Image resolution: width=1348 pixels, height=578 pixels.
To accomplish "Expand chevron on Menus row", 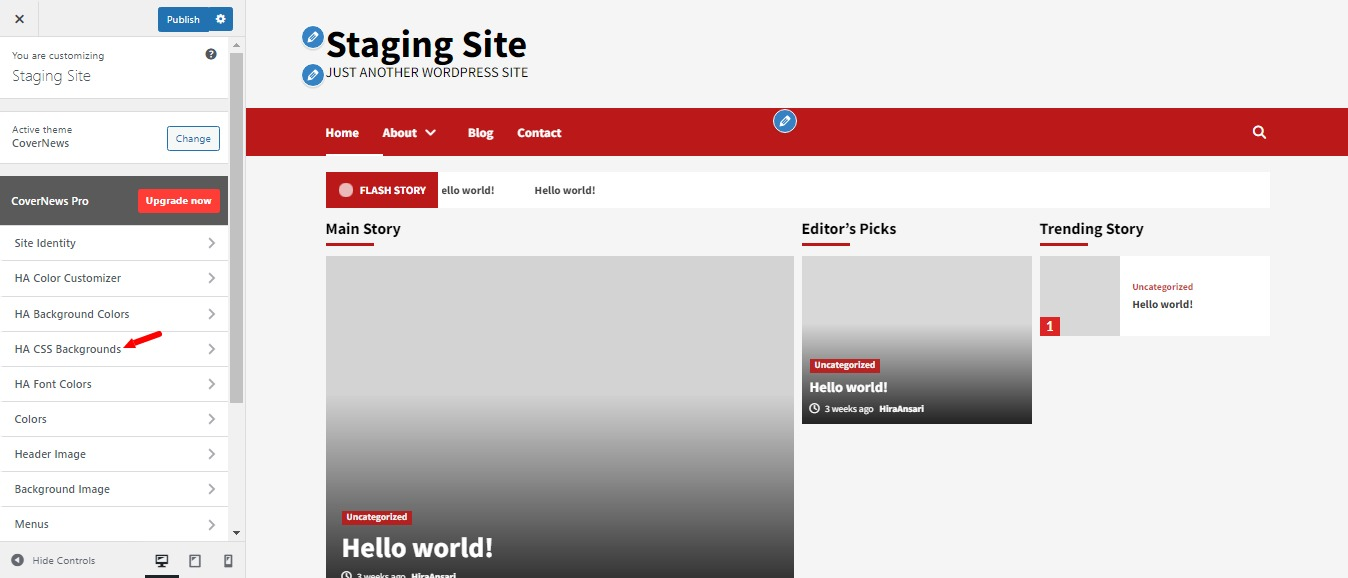I will (x=211, y=524).
